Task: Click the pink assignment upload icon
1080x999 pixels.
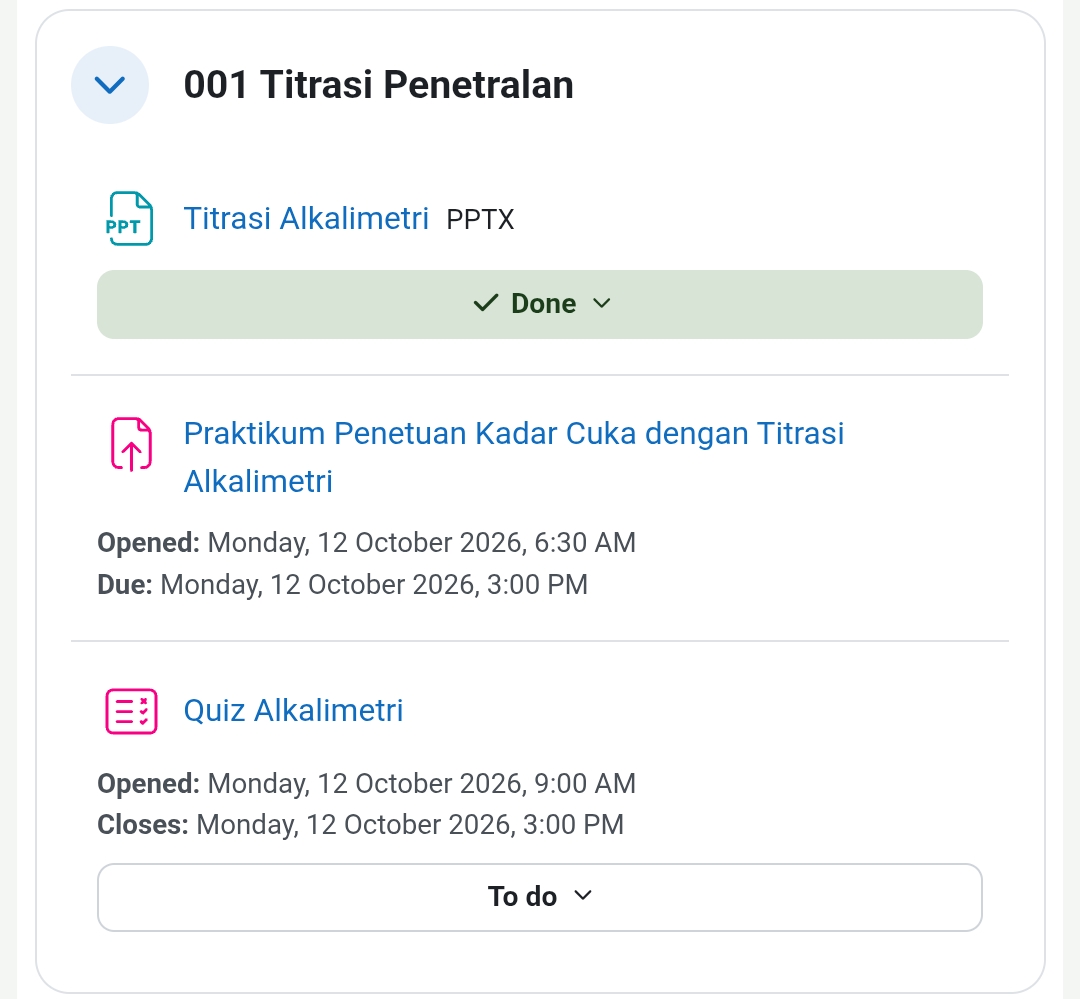Action: (131, 444)
